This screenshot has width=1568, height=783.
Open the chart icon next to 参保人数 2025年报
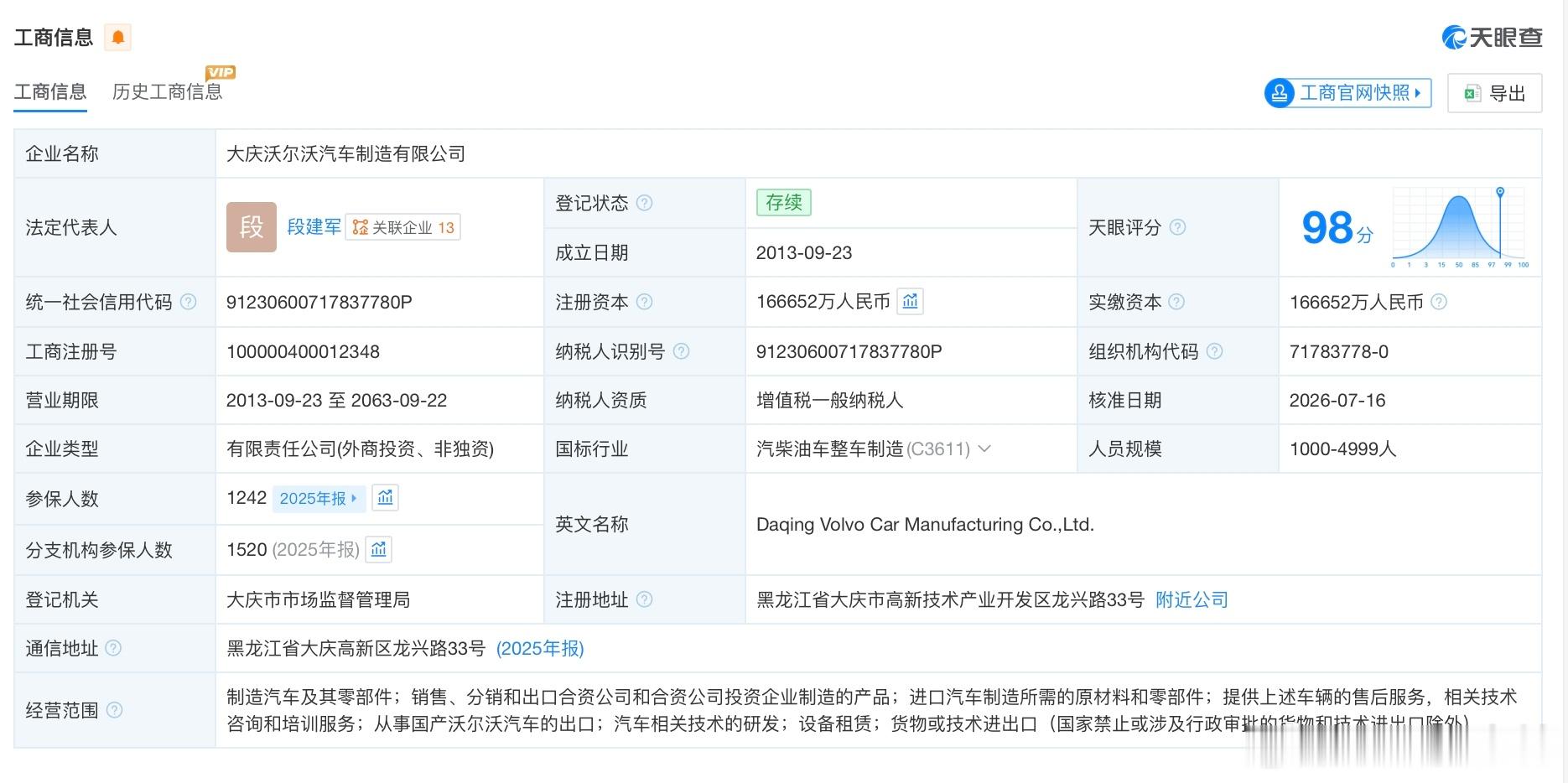click(386, 498)
